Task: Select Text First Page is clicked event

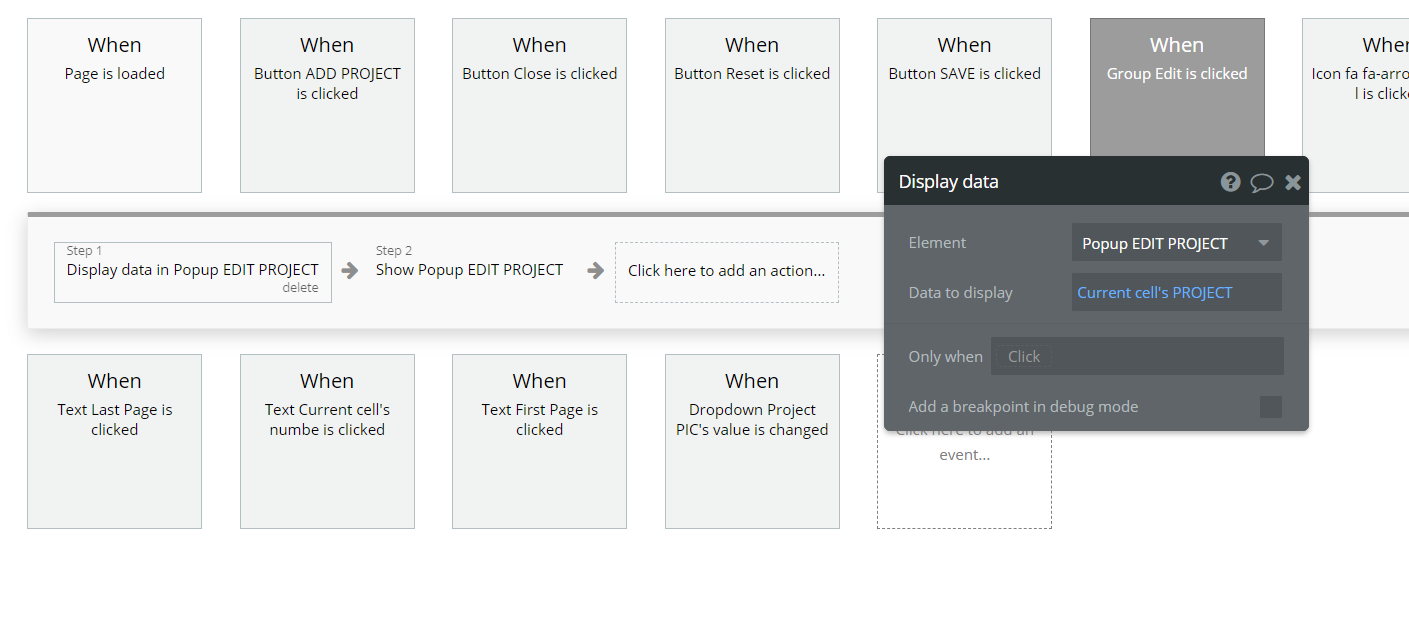Action: [539, 441]
